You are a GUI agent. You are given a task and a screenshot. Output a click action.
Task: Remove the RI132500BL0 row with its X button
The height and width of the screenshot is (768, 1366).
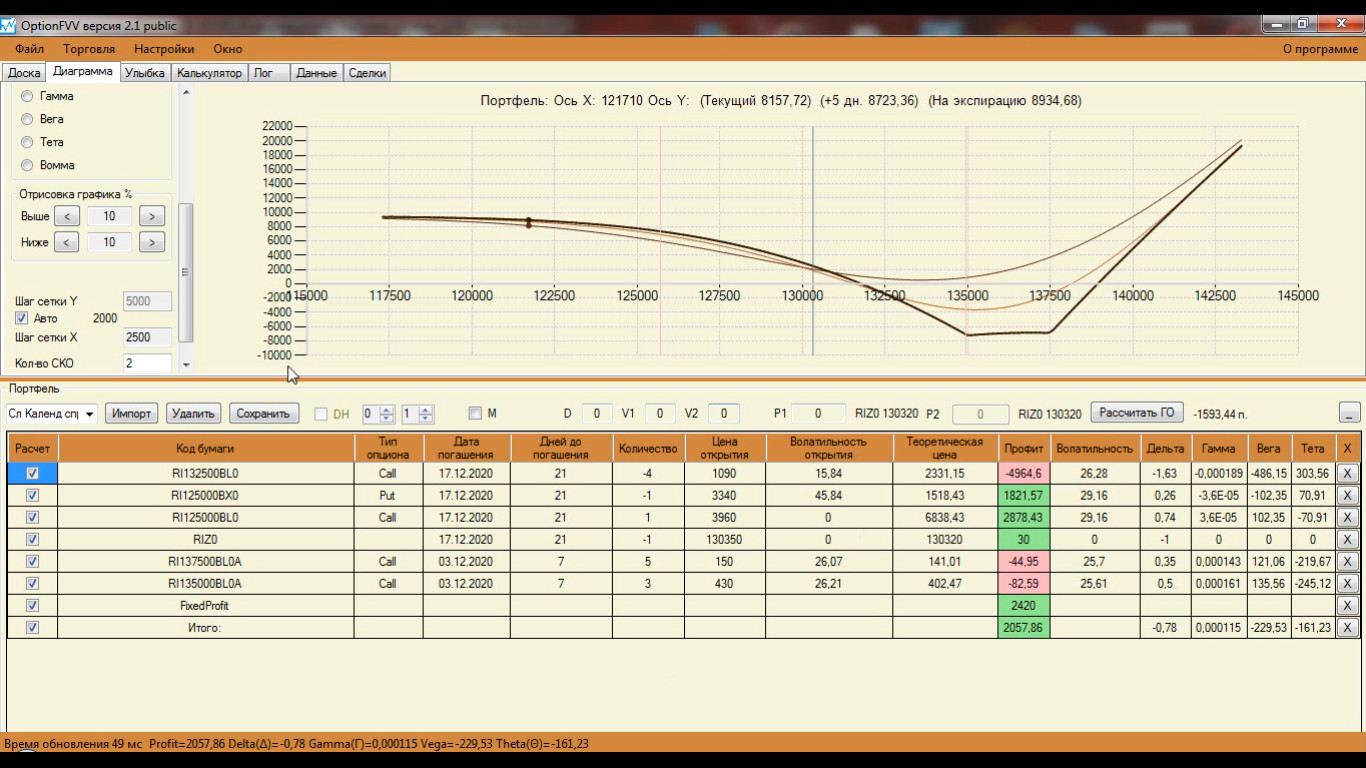[x=1347, y=473]
